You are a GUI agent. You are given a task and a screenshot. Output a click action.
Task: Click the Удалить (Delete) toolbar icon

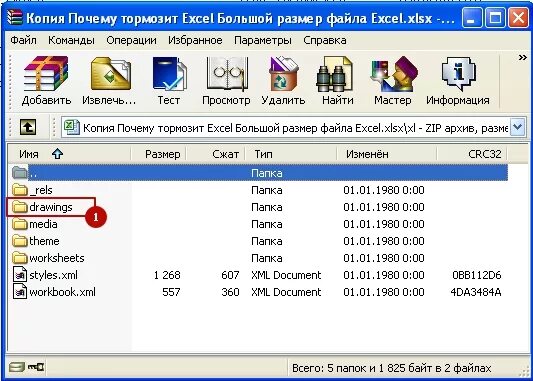pos(283,81)
